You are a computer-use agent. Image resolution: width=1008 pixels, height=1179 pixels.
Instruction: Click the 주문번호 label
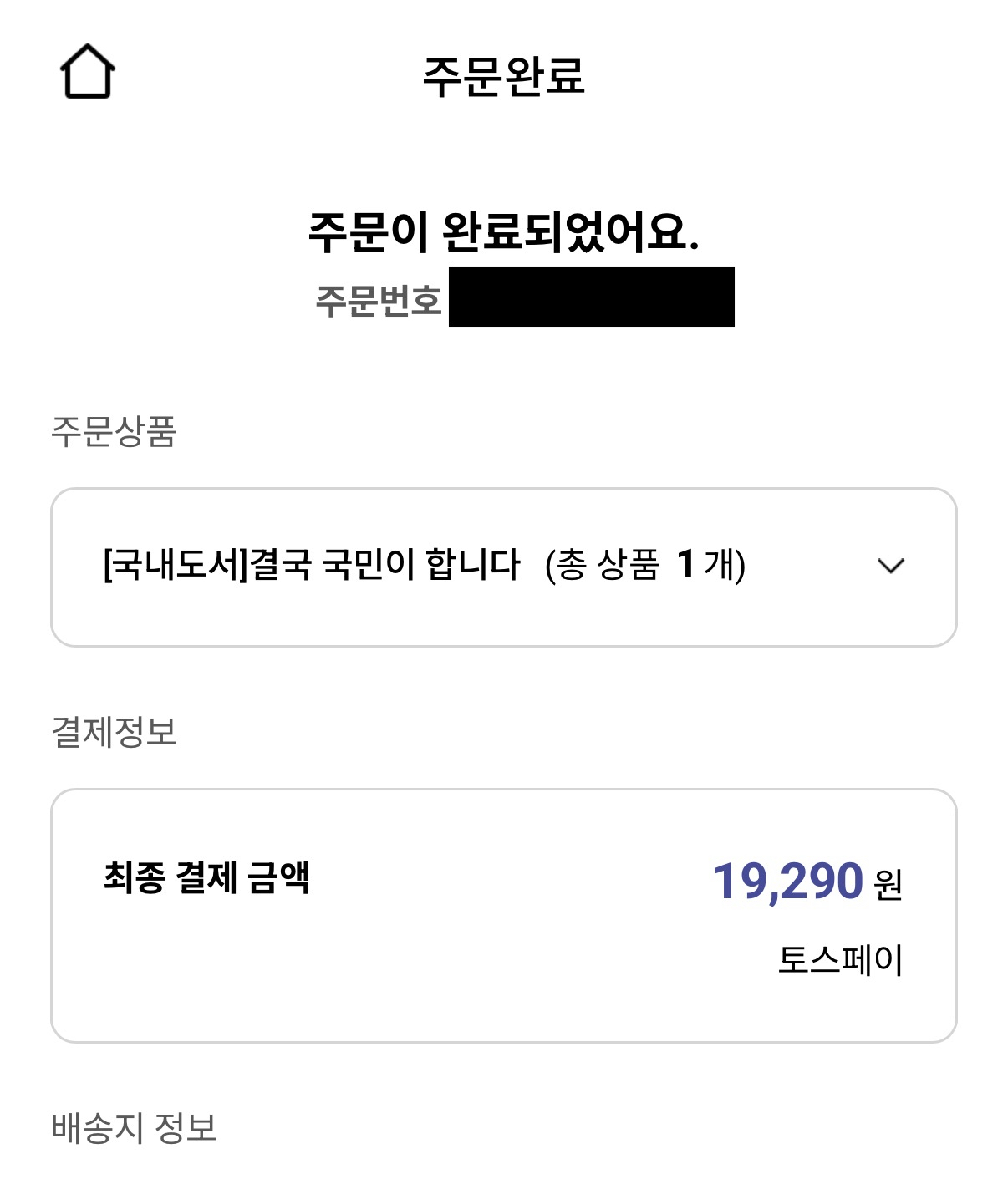(378, 300)
